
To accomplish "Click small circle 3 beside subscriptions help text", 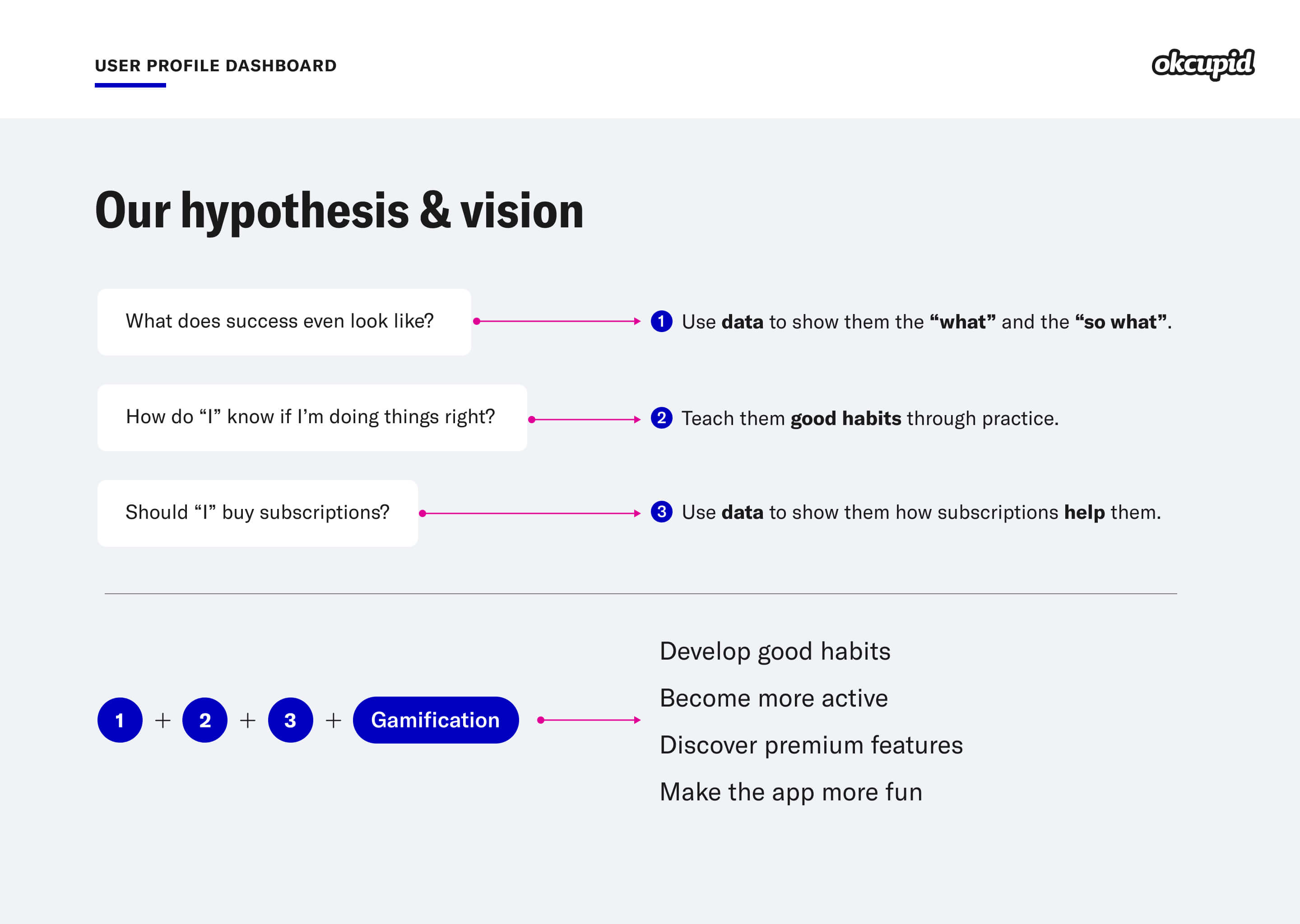I will coord(661,512).
